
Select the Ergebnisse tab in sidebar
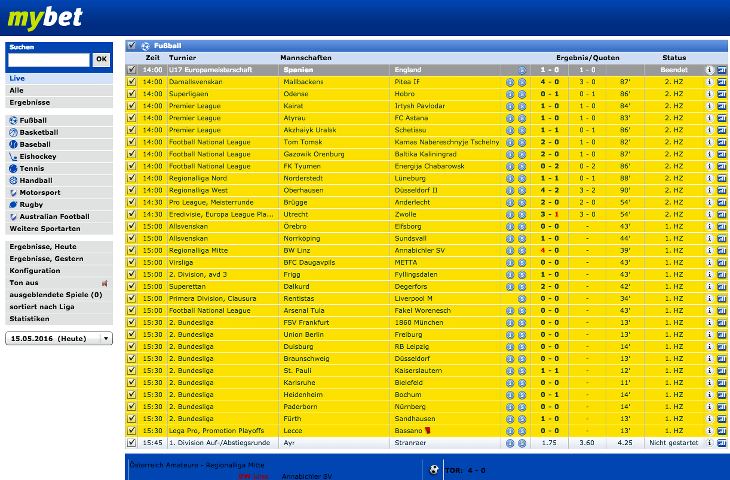59,102
